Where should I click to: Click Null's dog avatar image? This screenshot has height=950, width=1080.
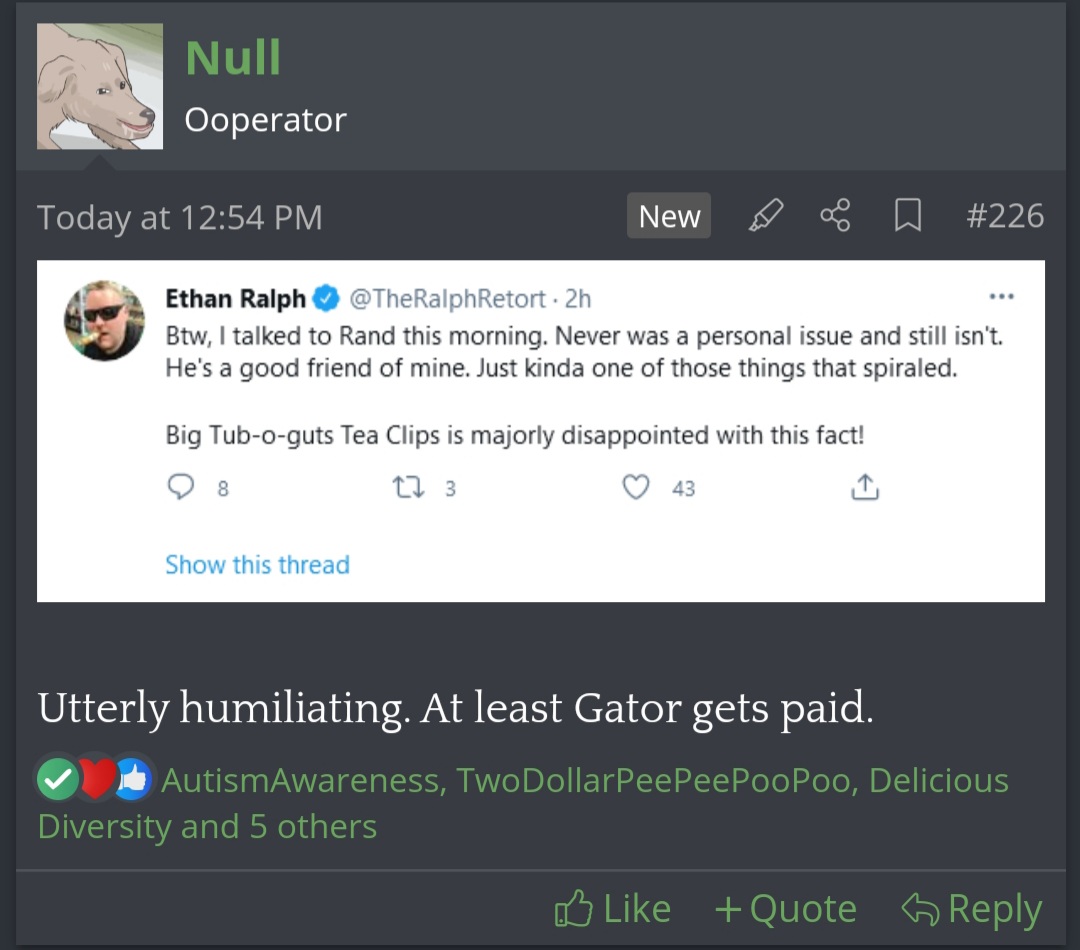[100, 87]
